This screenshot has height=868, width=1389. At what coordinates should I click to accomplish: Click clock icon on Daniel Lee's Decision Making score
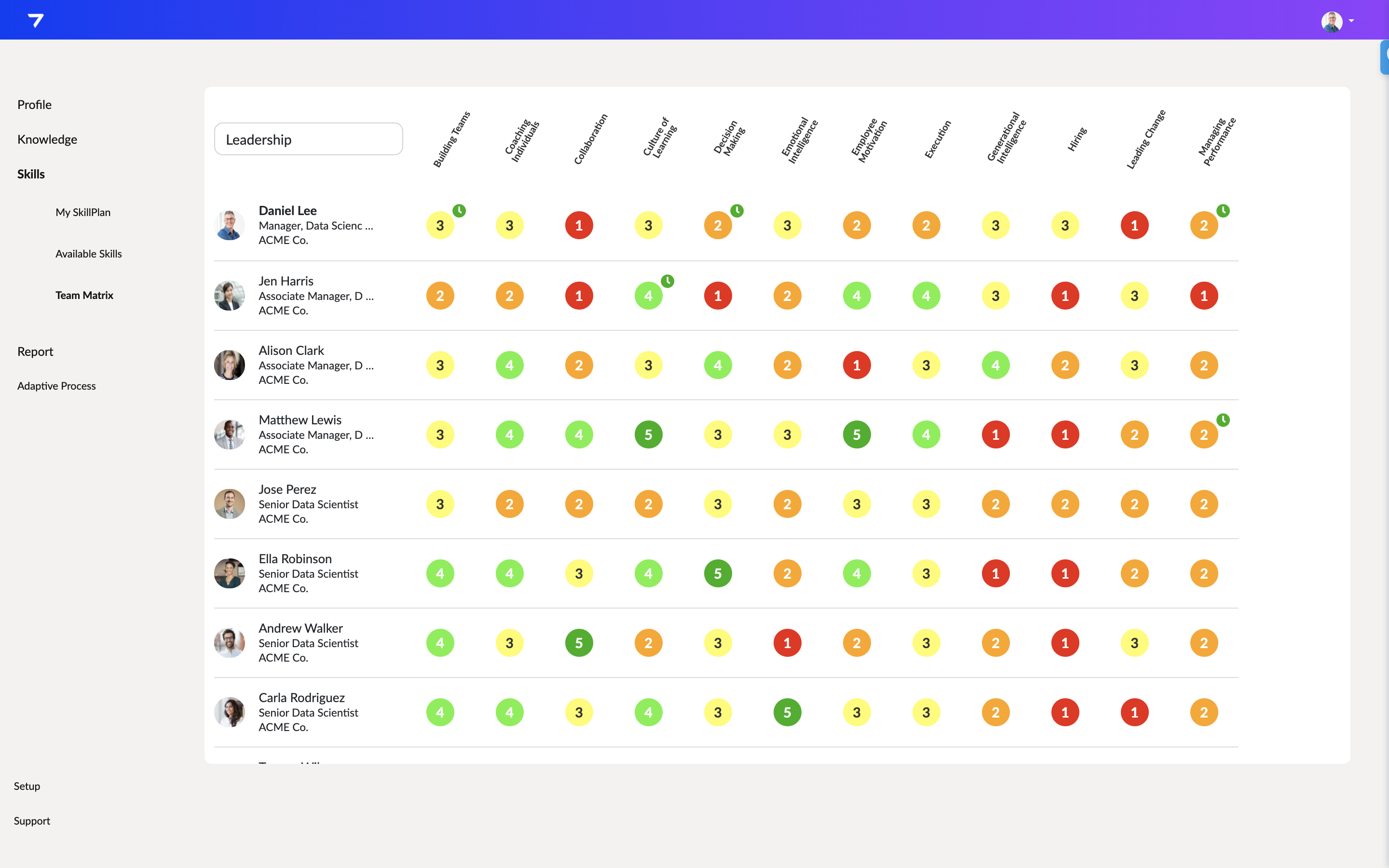click(737, 211)
